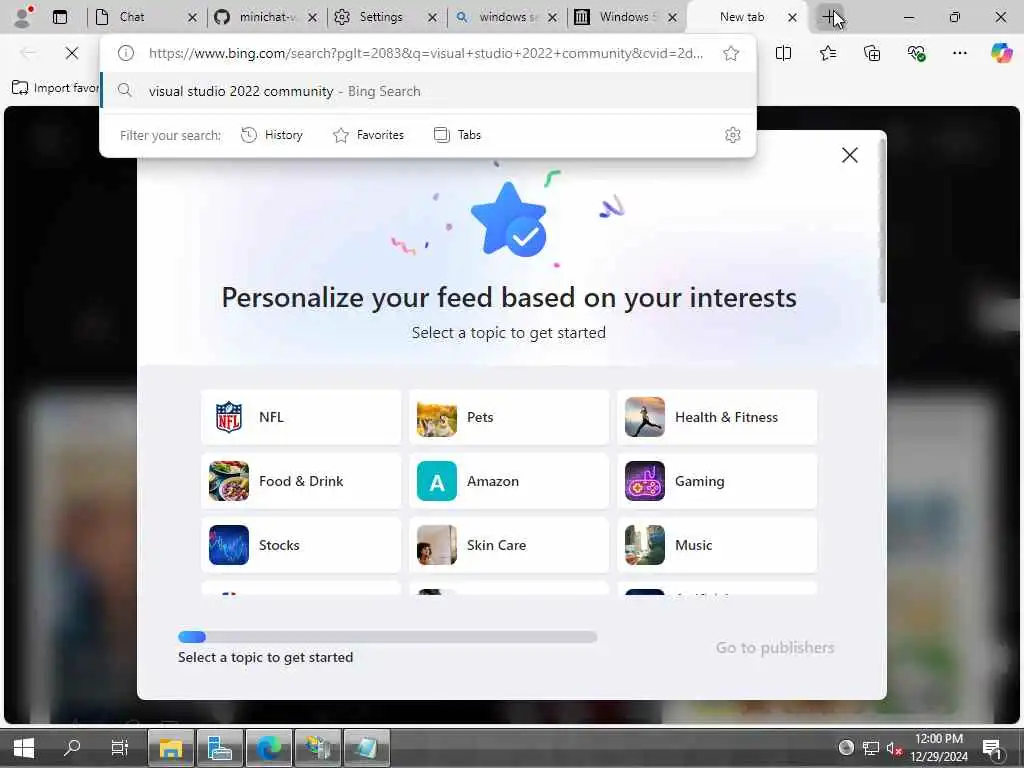Viewport: 1024px width, 768px height.
Task: Filter search by History
Action: point(272,135)
